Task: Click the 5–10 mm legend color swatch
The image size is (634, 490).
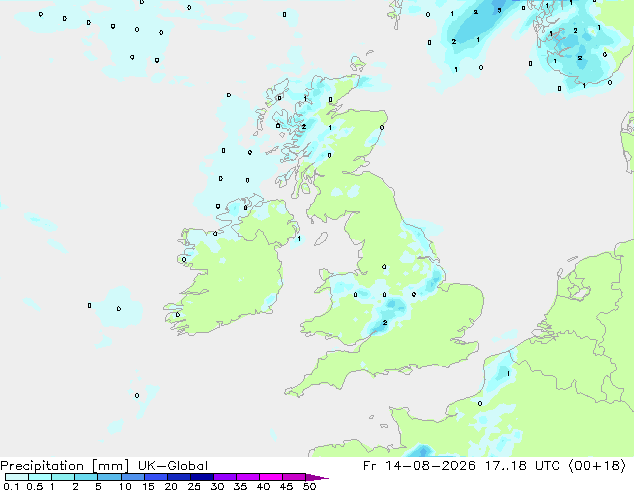Action: point(109,477)
